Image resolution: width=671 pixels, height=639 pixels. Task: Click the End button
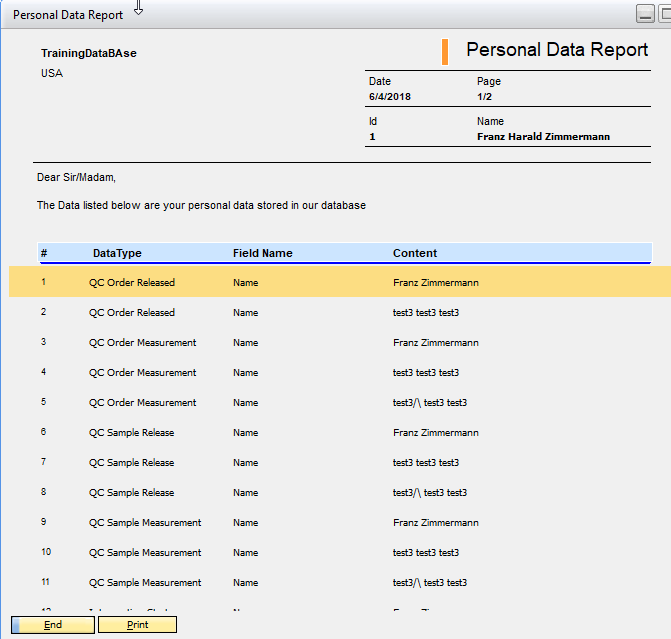pyautogui.click(x=53, y=625)
